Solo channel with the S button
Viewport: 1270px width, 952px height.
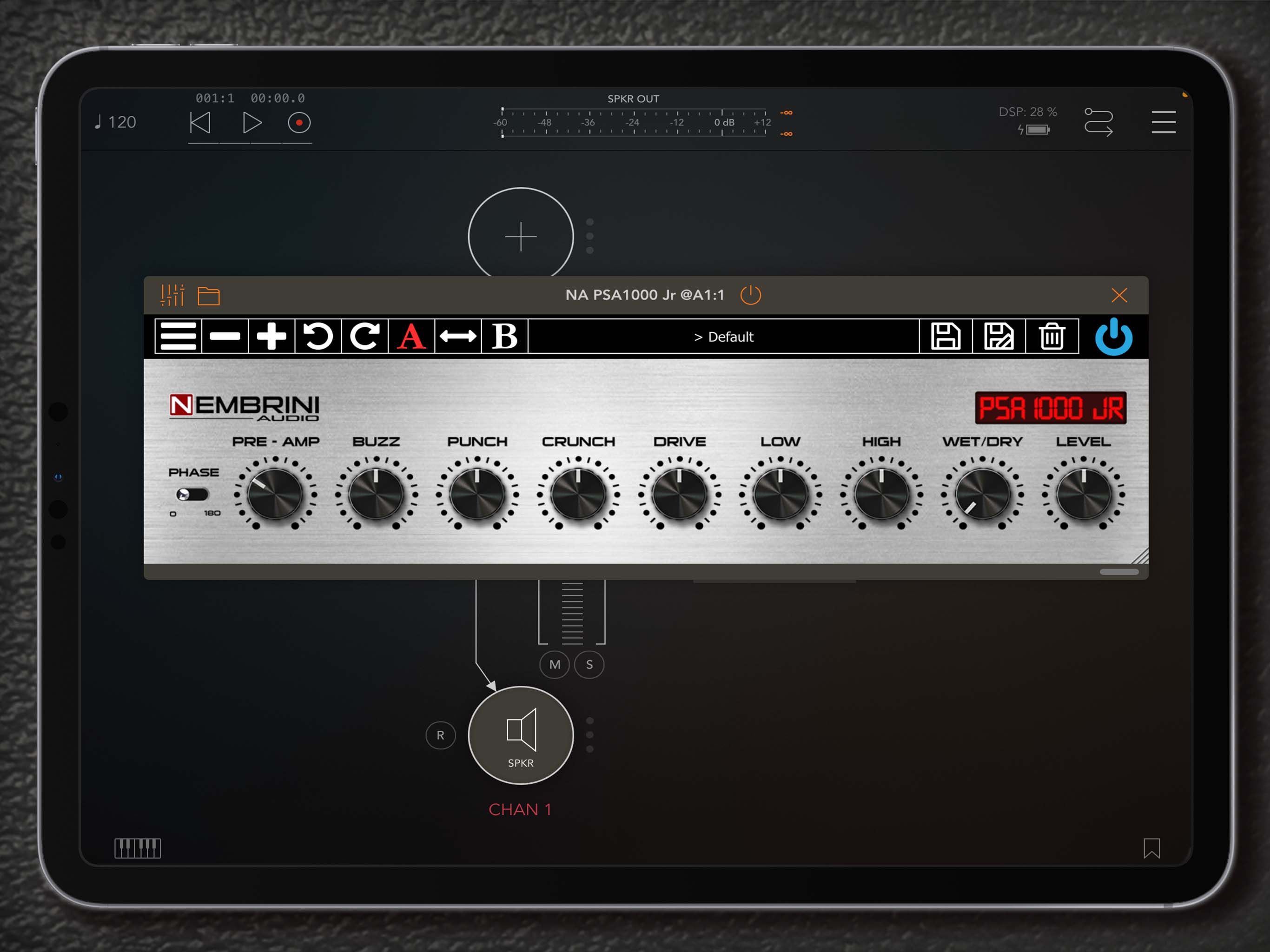coord(589,664)
